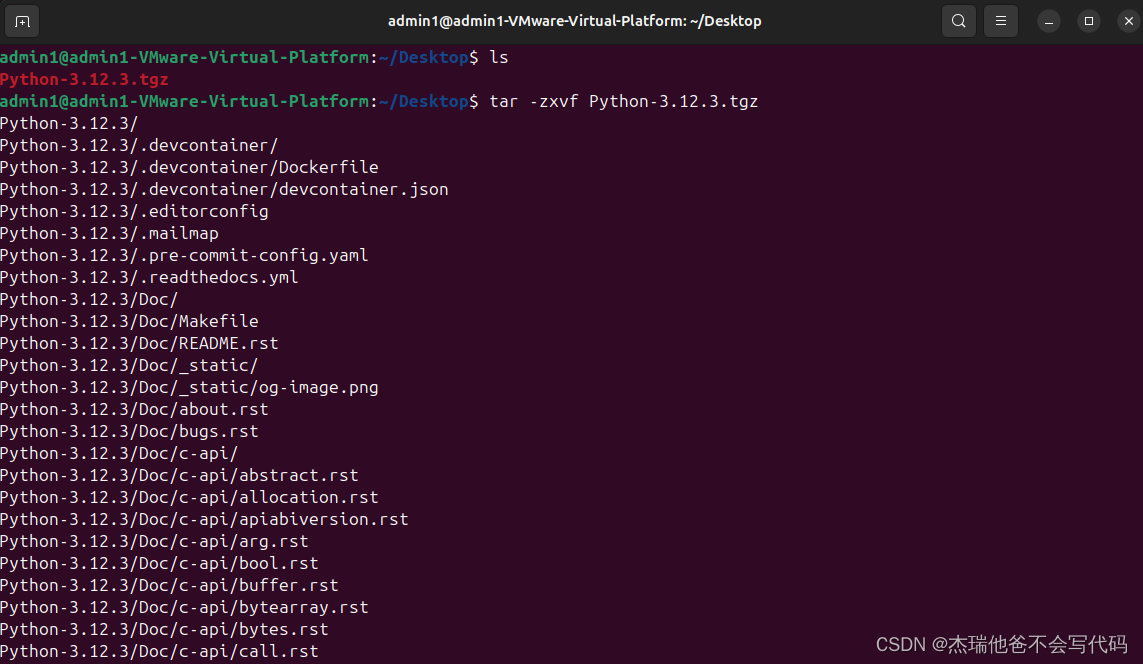Viewport: 1143px width, 664px height.
Task: Click the title bar showing ~/Desktop path
Action: pos(574,20)
